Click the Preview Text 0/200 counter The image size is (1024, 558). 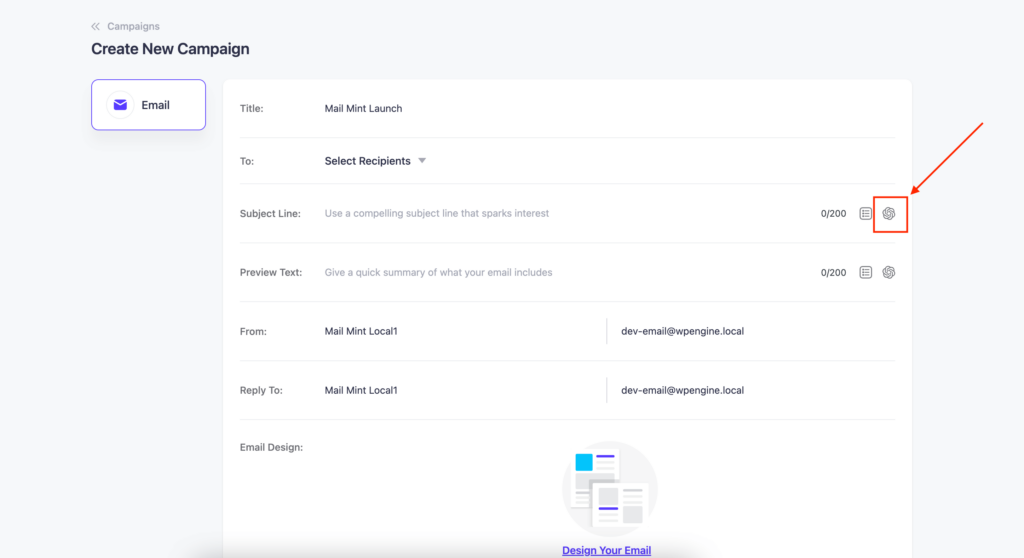tap(833, 272)
